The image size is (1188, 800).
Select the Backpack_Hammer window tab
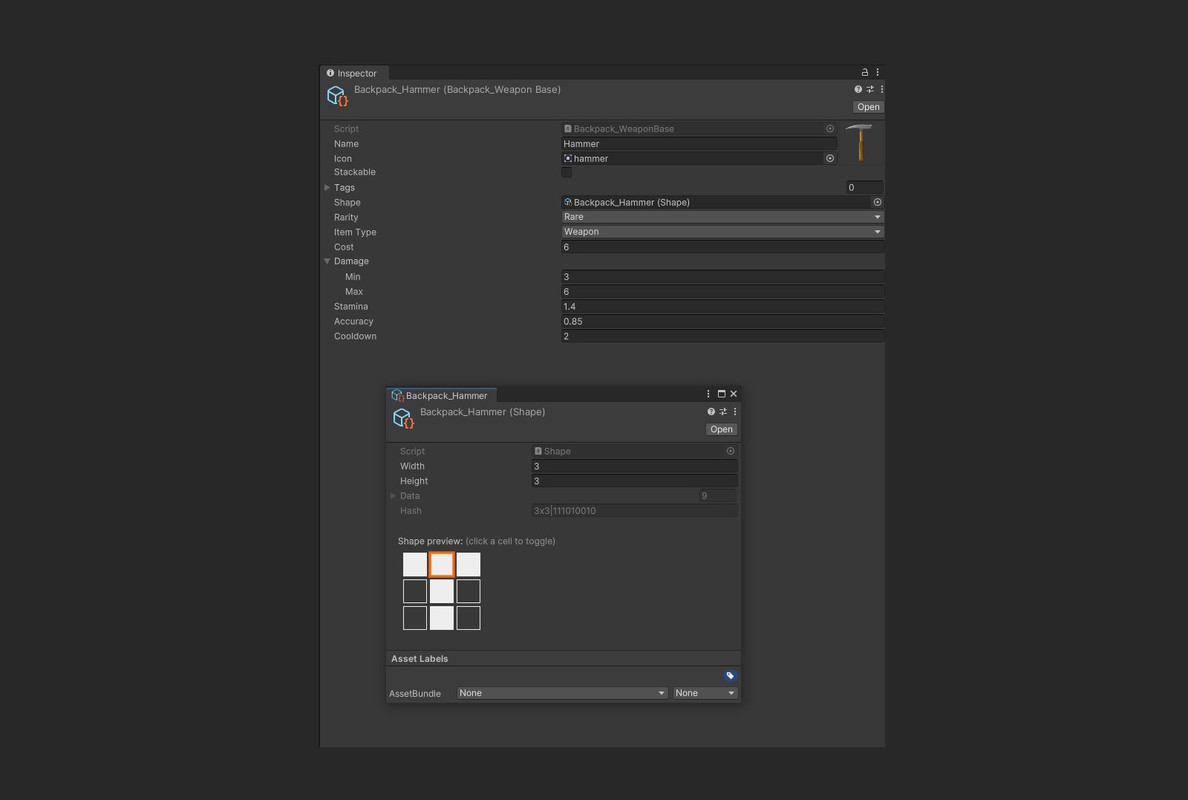point(441,394)
